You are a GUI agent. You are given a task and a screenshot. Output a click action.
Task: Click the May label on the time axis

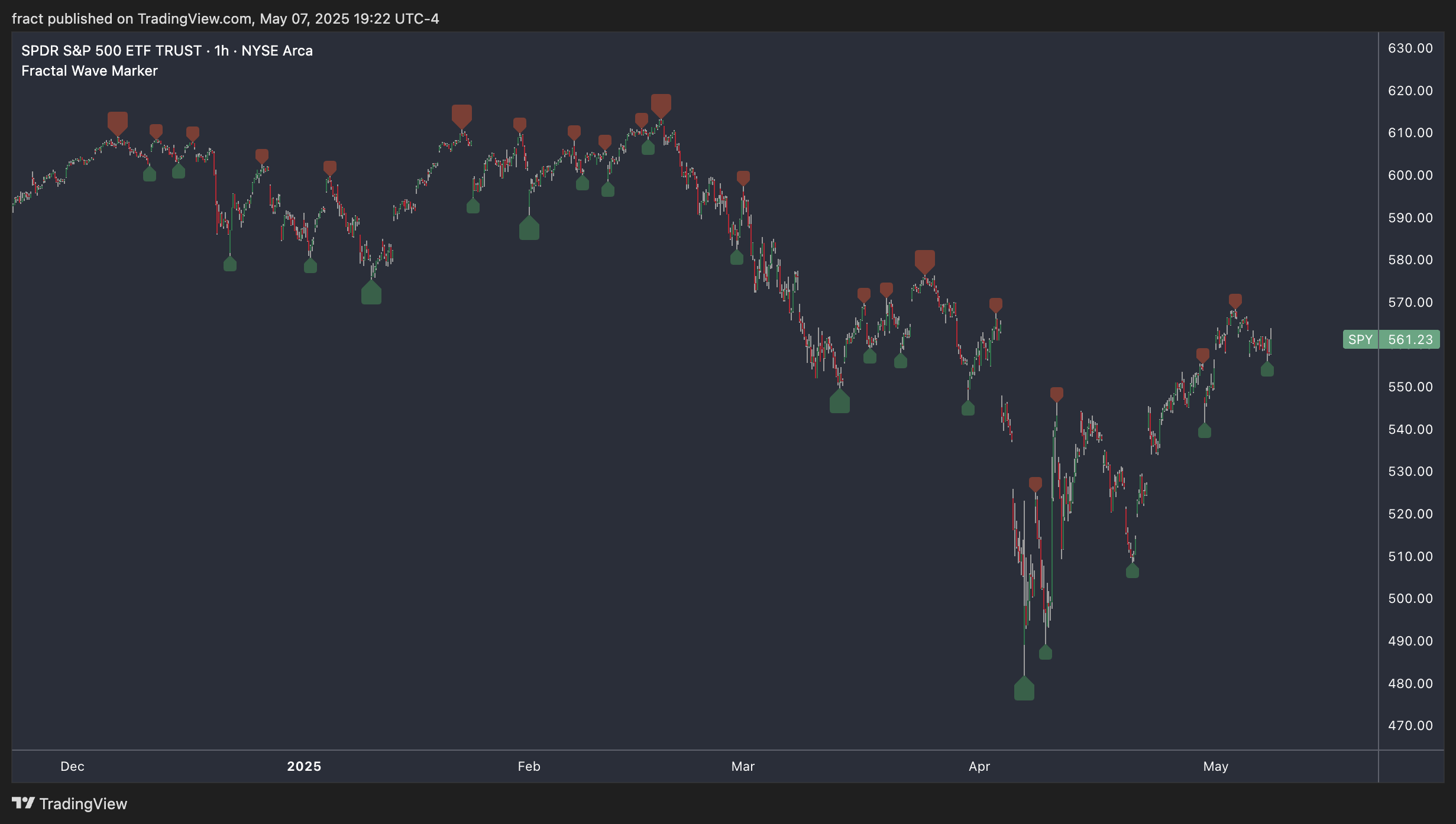coord(1216,767)
